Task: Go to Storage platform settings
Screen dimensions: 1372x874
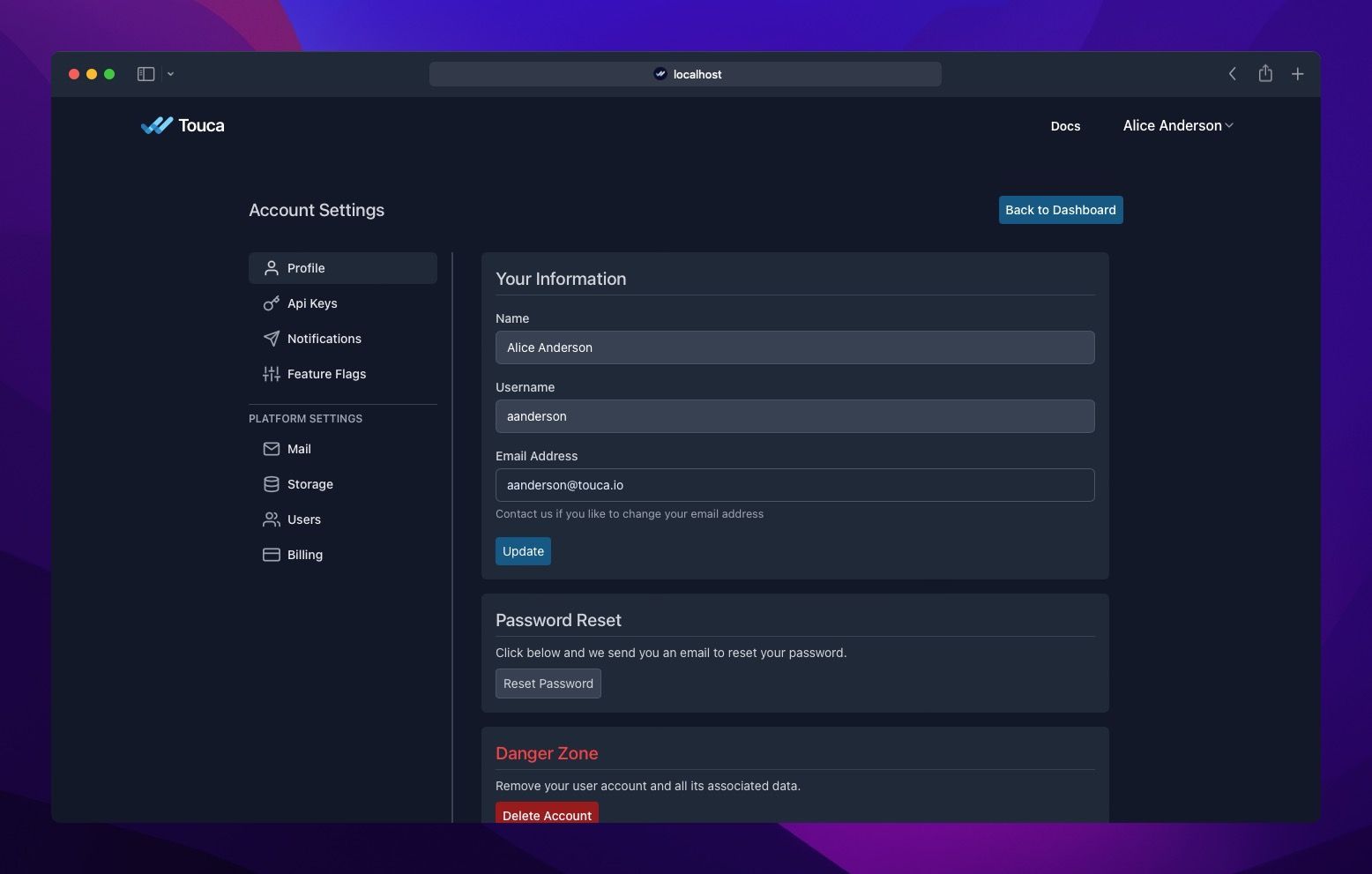Action: 343,484
